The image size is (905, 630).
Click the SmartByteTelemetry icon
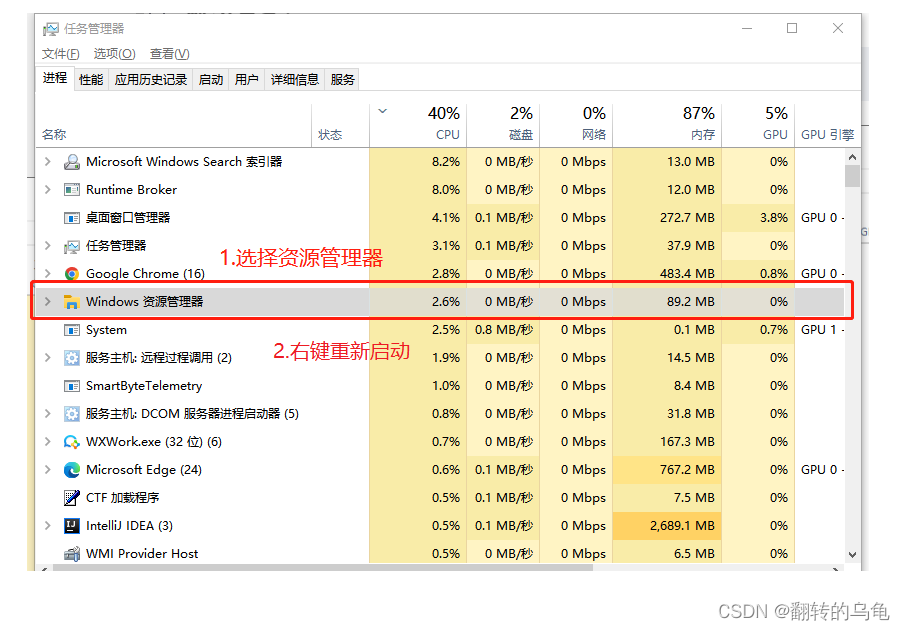click(x=72, y=386)
